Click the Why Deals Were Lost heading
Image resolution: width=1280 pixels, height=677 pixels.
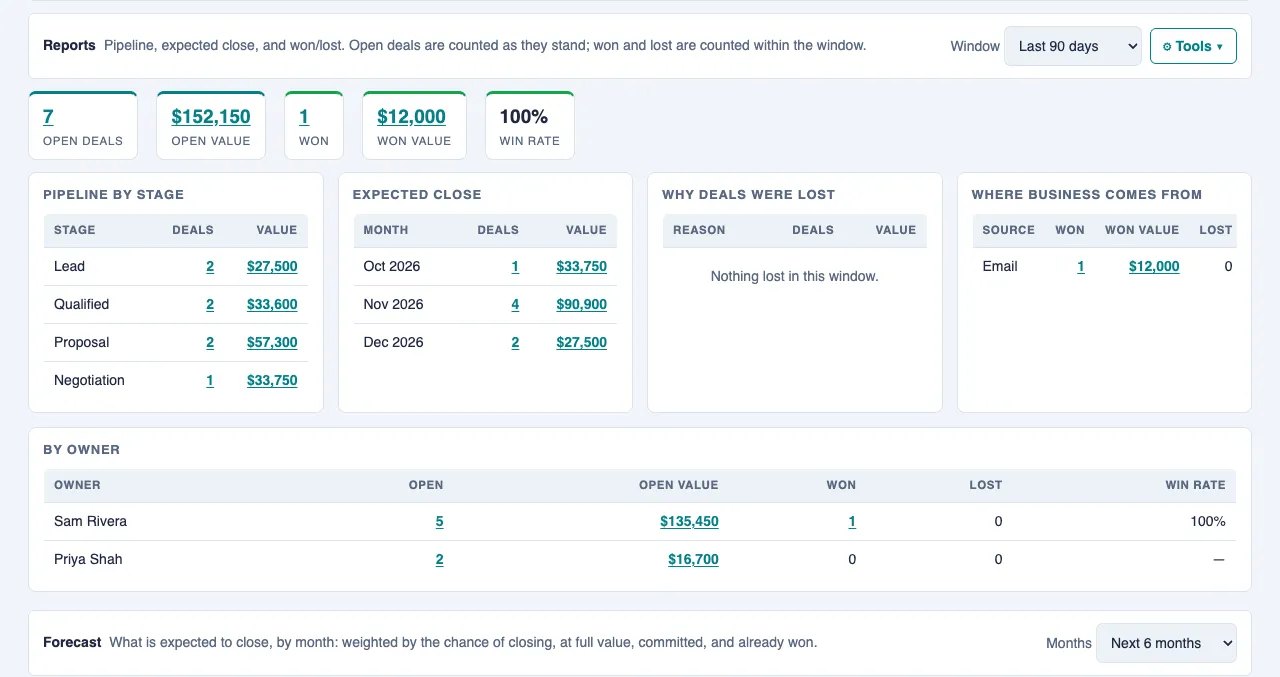point(748,194)
